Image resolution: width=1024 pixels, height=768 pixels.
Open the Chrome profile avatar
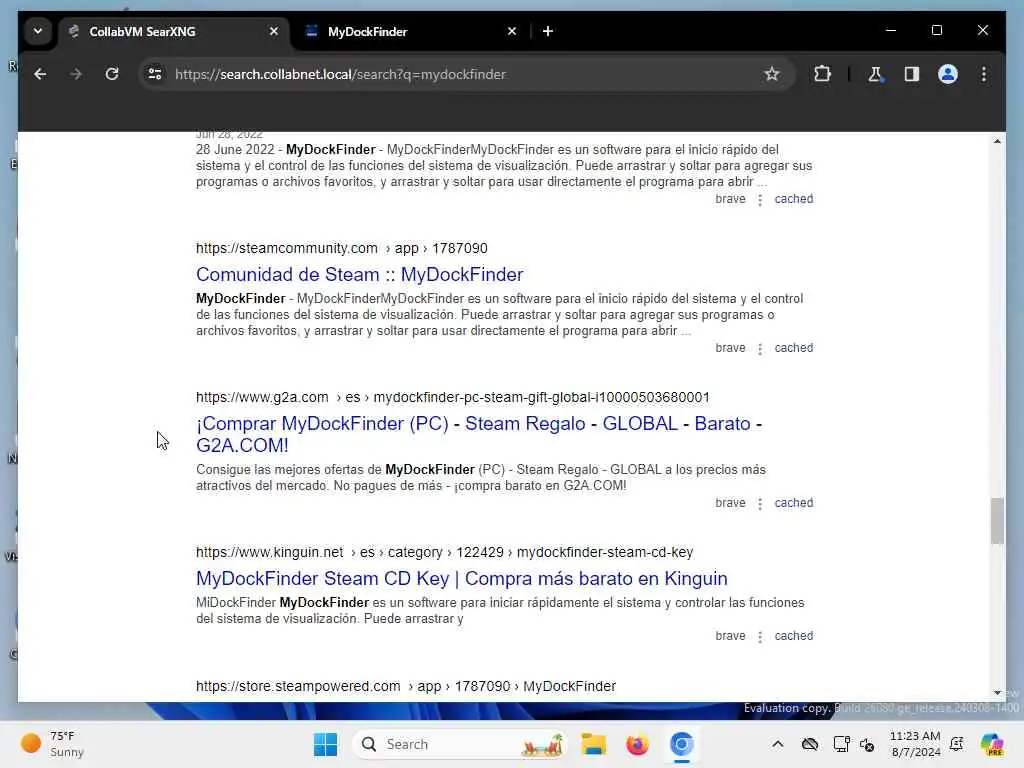[x=948, y=74]
